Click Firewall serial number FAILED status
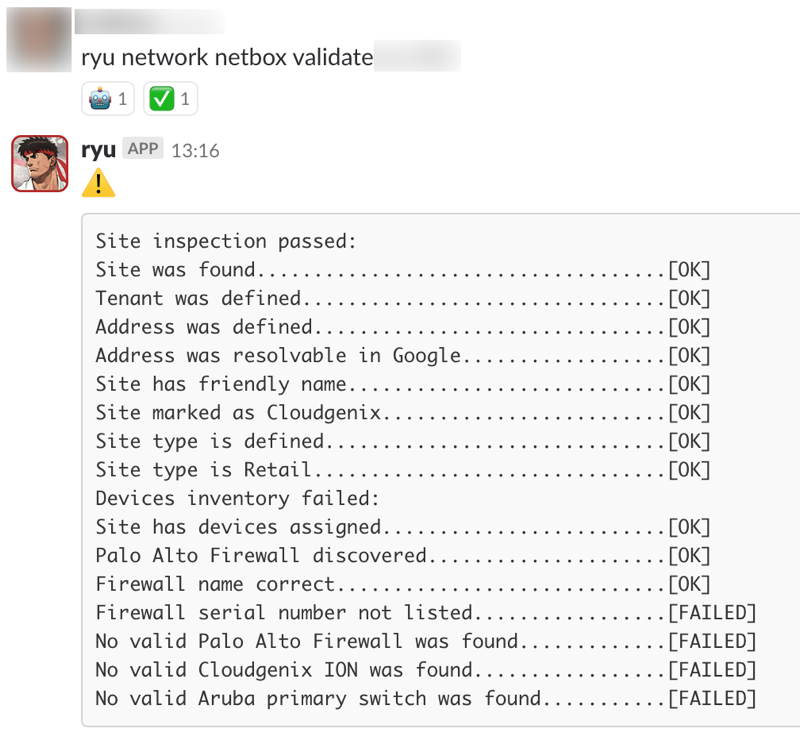The width and height of the screenshot is (800, 729). click(x=712, y=613)
